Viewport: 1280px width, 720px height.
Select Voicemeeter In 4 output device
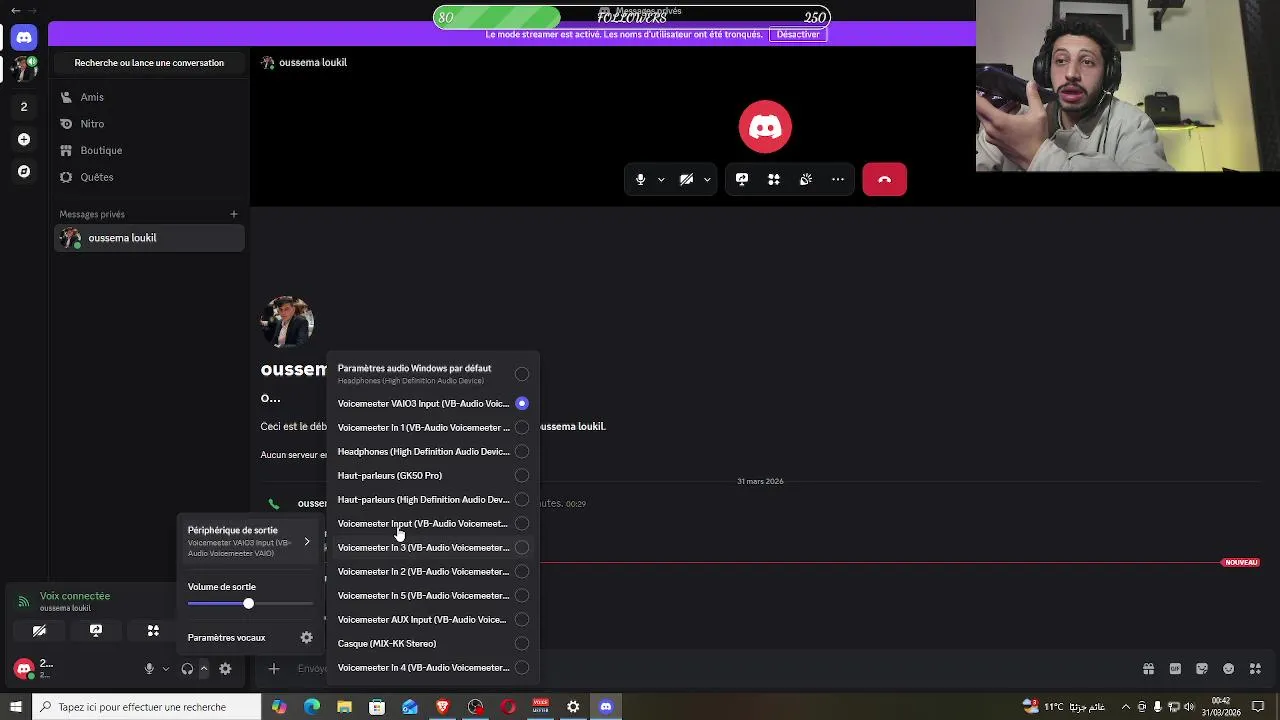433,668
